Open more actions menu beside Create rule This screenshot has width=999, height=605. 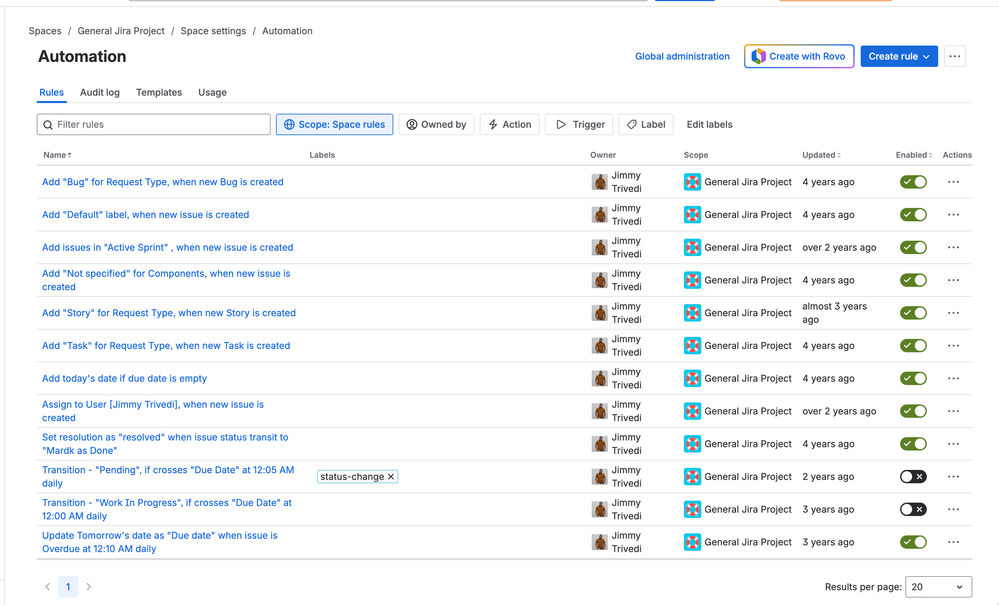point(954,56)
